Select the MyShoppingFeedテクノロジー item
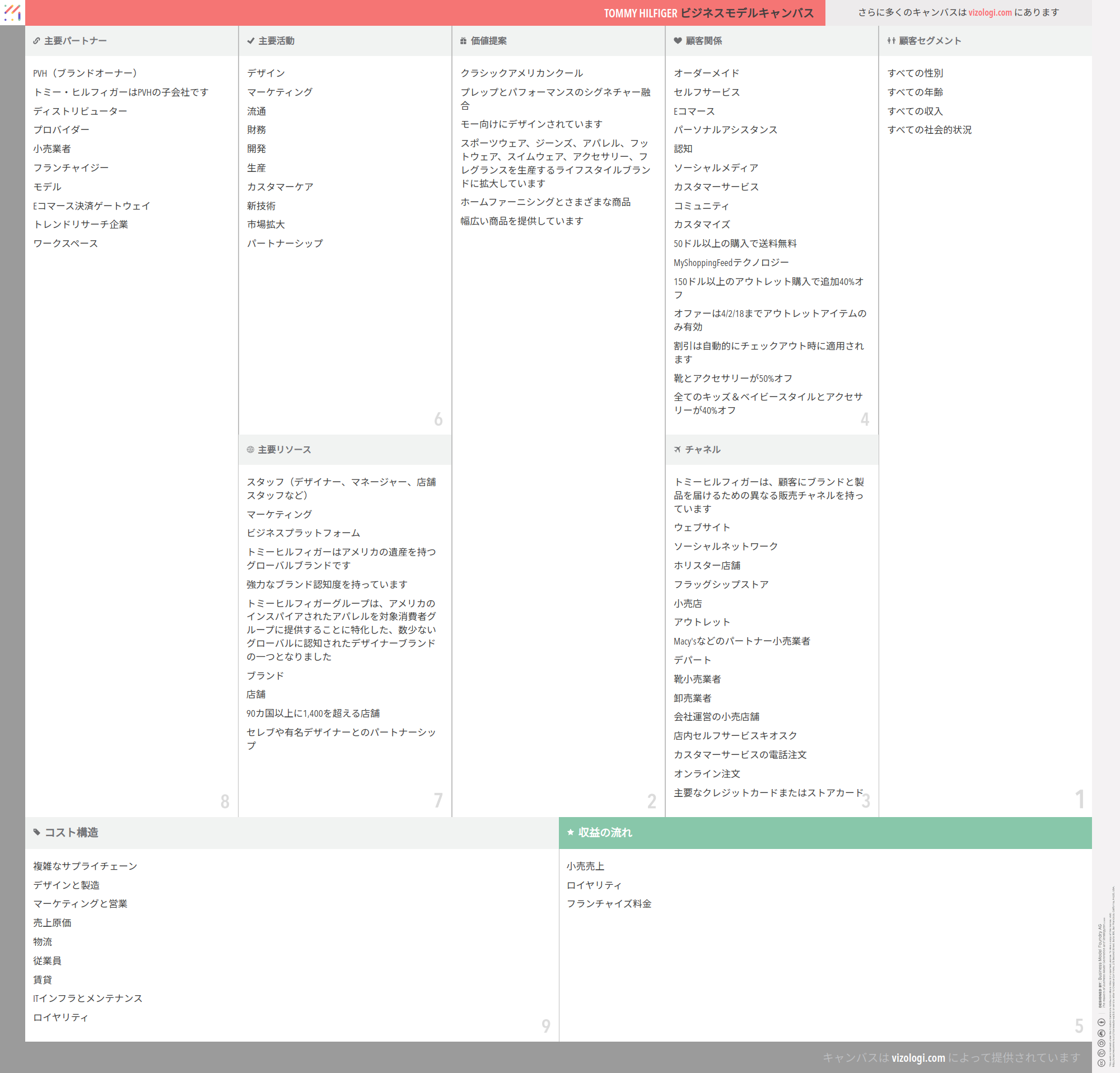 (x=731, y=263)
